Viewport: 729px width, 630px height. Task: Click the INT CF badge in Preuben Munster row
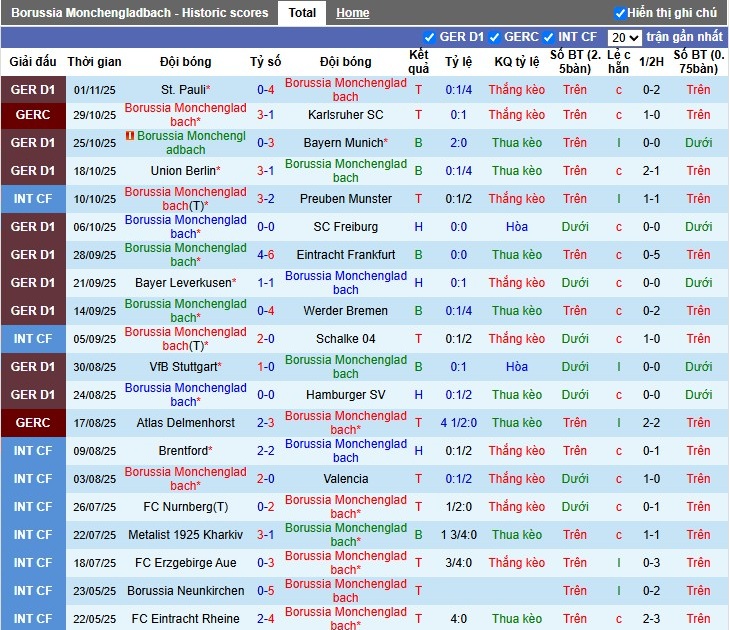coord(33,199)
